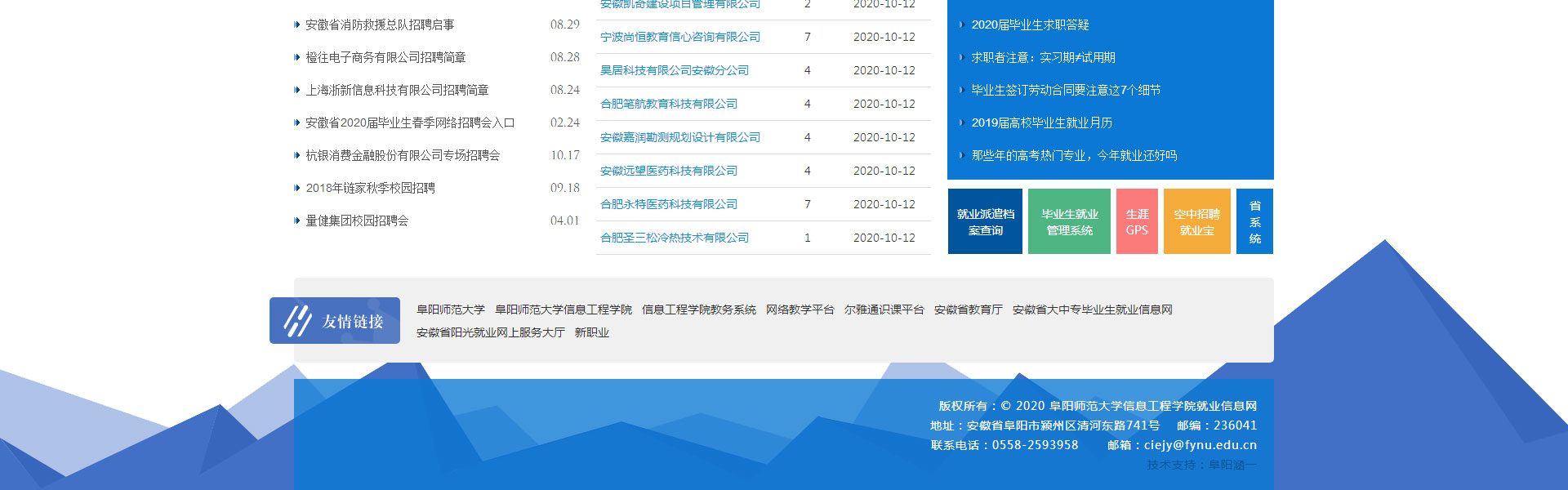Open 就业派遣档案查询 tile
This screenshot has width=1568, height=490.
(985, 221)
